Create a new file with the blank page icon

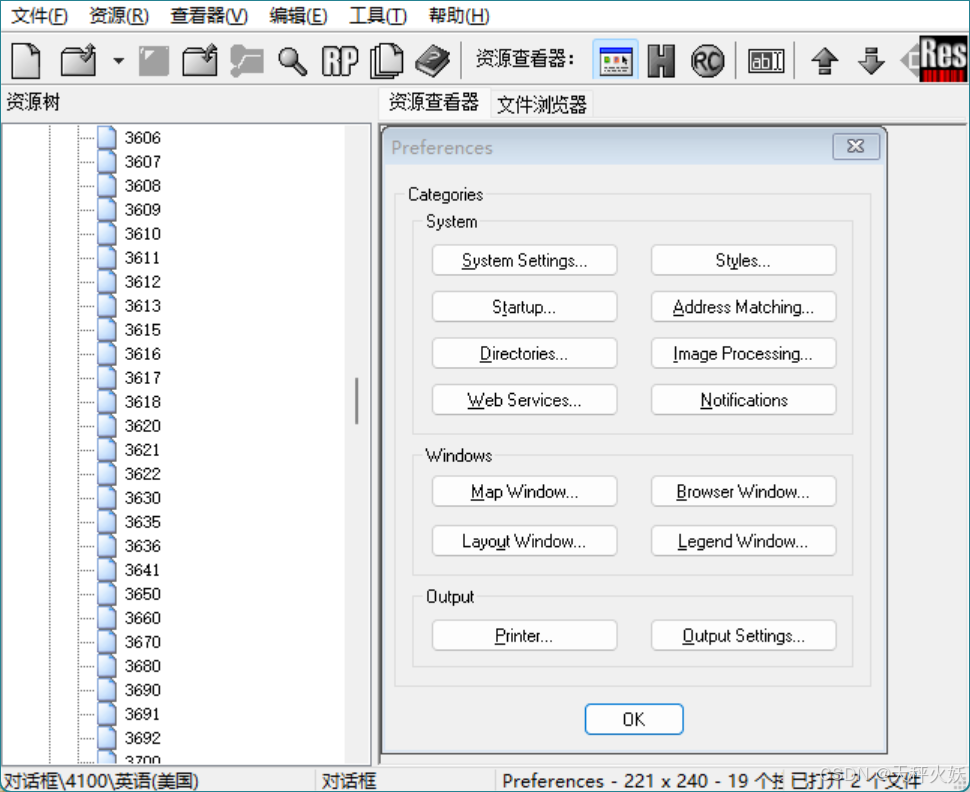tap(24, 60)
